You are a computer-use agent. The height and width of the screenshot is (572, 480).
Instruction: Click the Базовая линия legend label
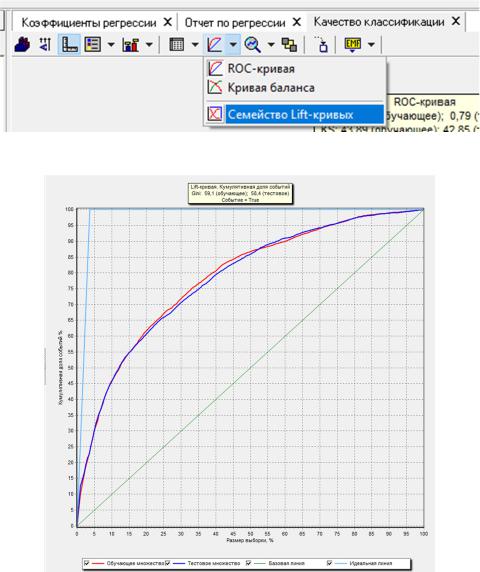point(286,563)
